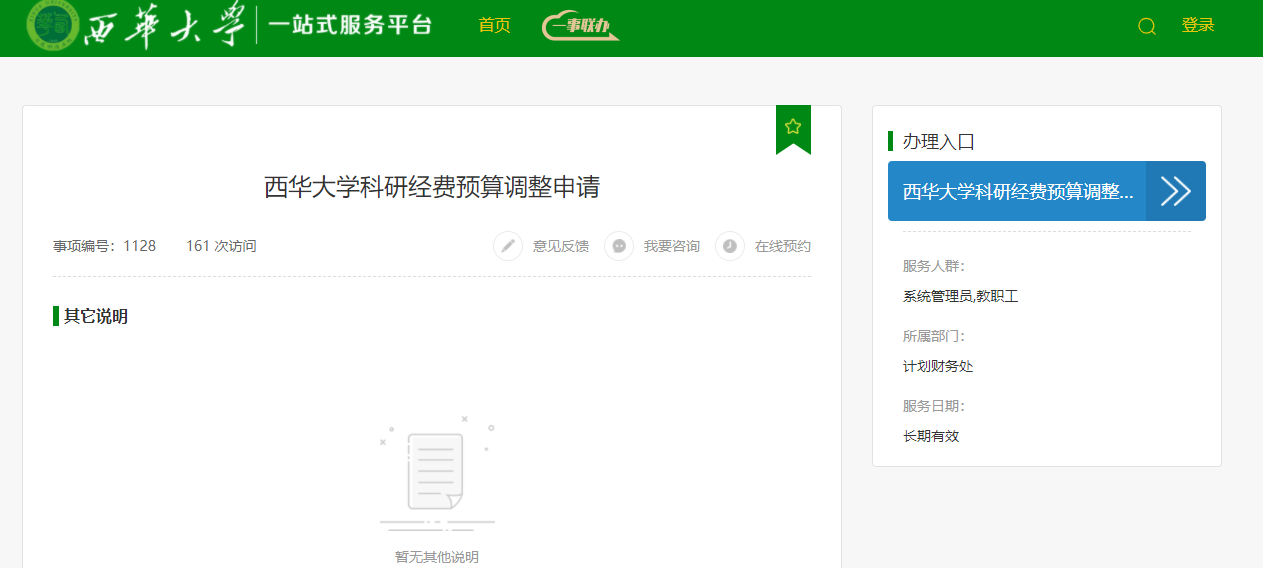Select the 我要咨询 consultation text link
This screenshot has width=1263, height=568.
point(671,246)
